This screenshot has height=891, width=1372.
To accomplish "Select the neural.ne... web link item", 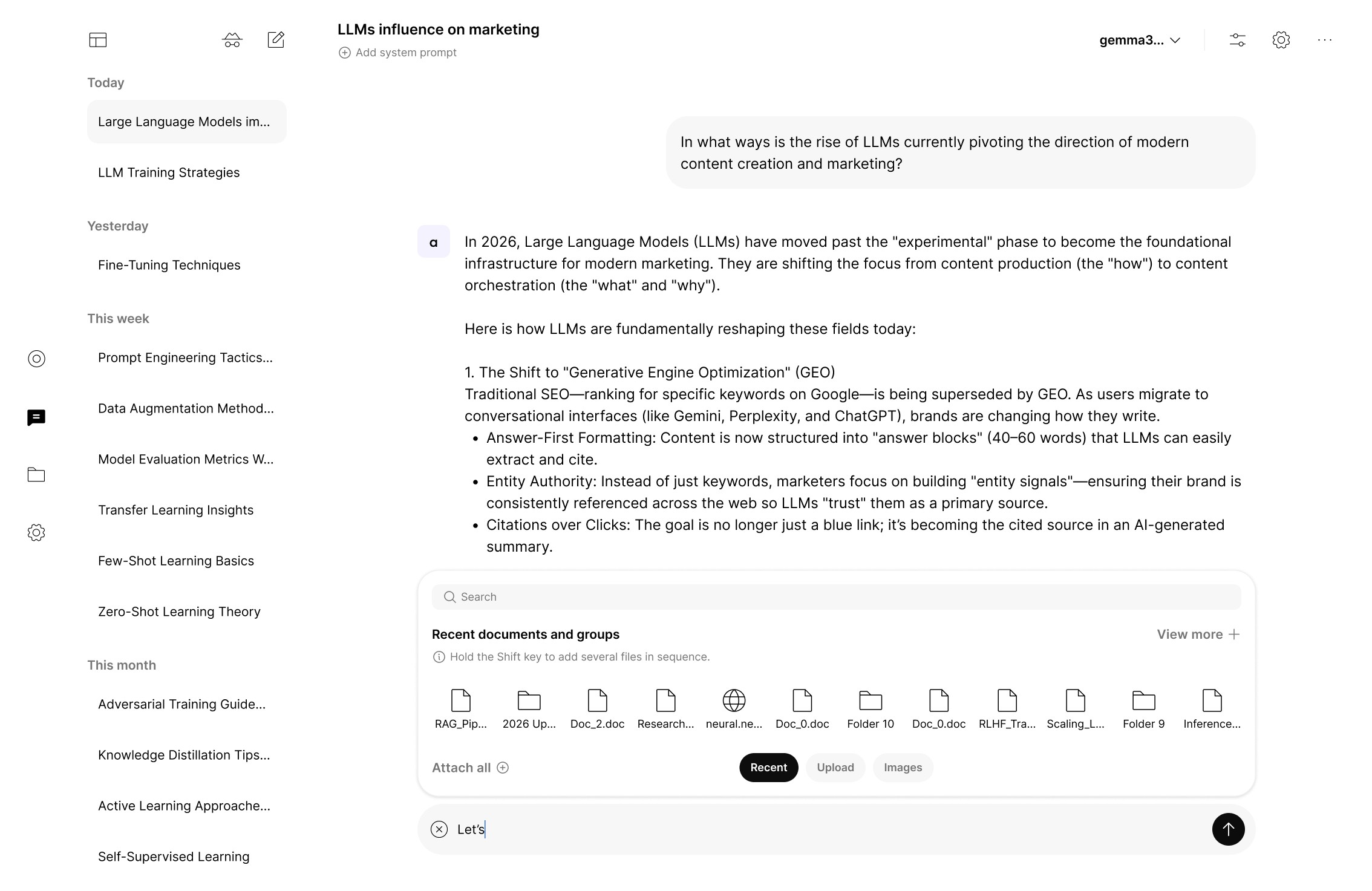I will (734, 708).
